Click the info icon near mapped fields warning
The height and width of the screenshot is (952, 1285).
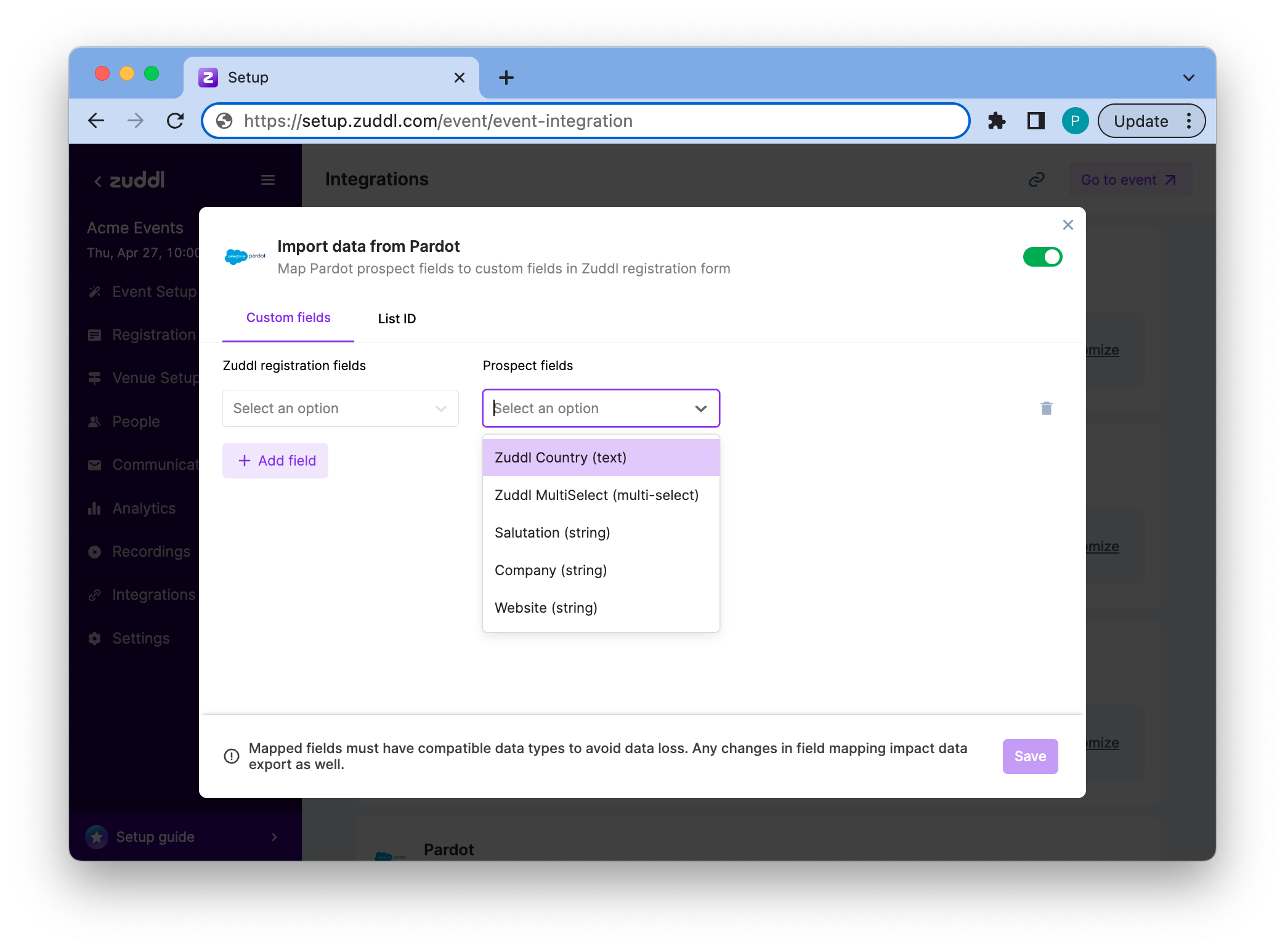pyautogui.click(x=232, y=756)
